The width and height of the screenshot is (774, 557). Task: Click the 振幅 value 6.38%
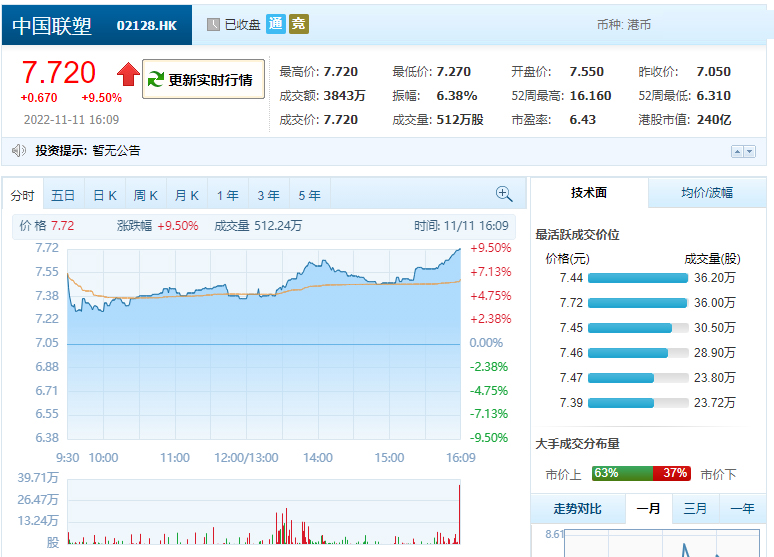[x=457, y=95]
